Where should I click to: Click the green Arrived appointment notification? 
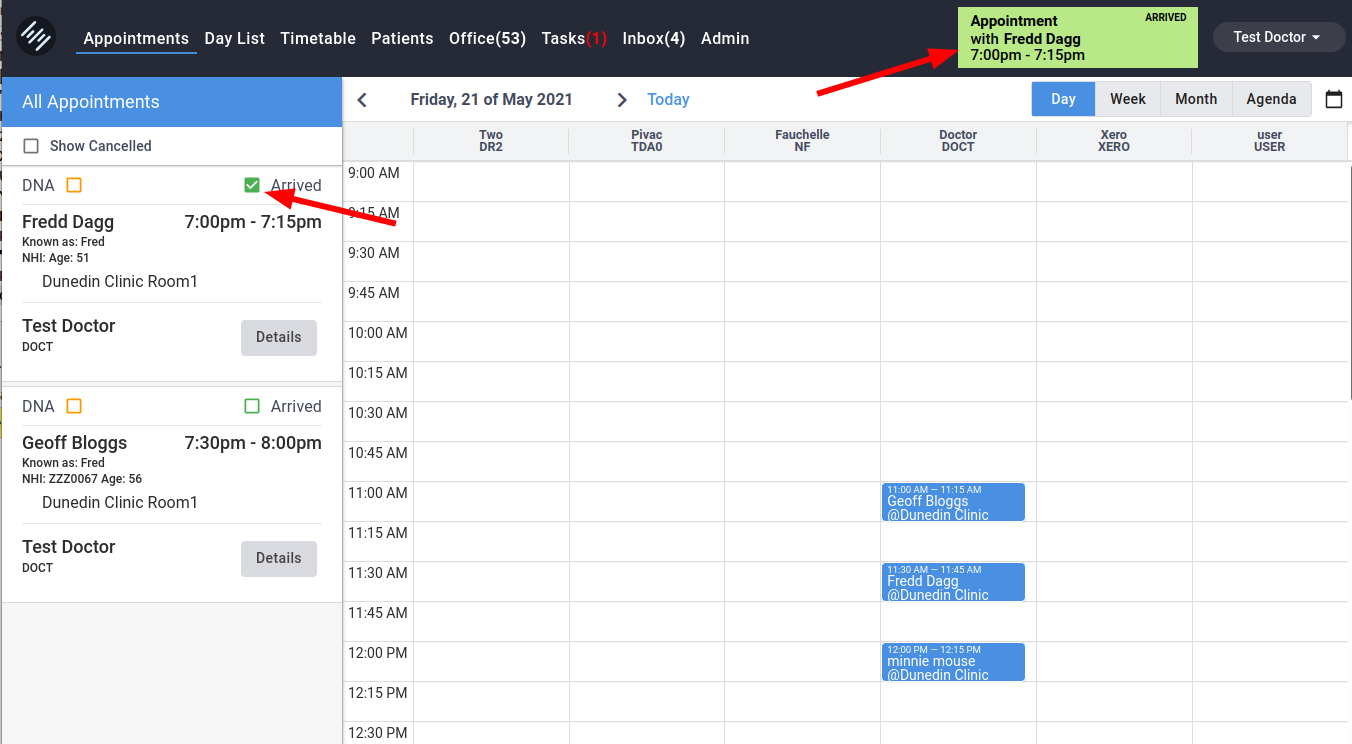[x=1077, y=38]
